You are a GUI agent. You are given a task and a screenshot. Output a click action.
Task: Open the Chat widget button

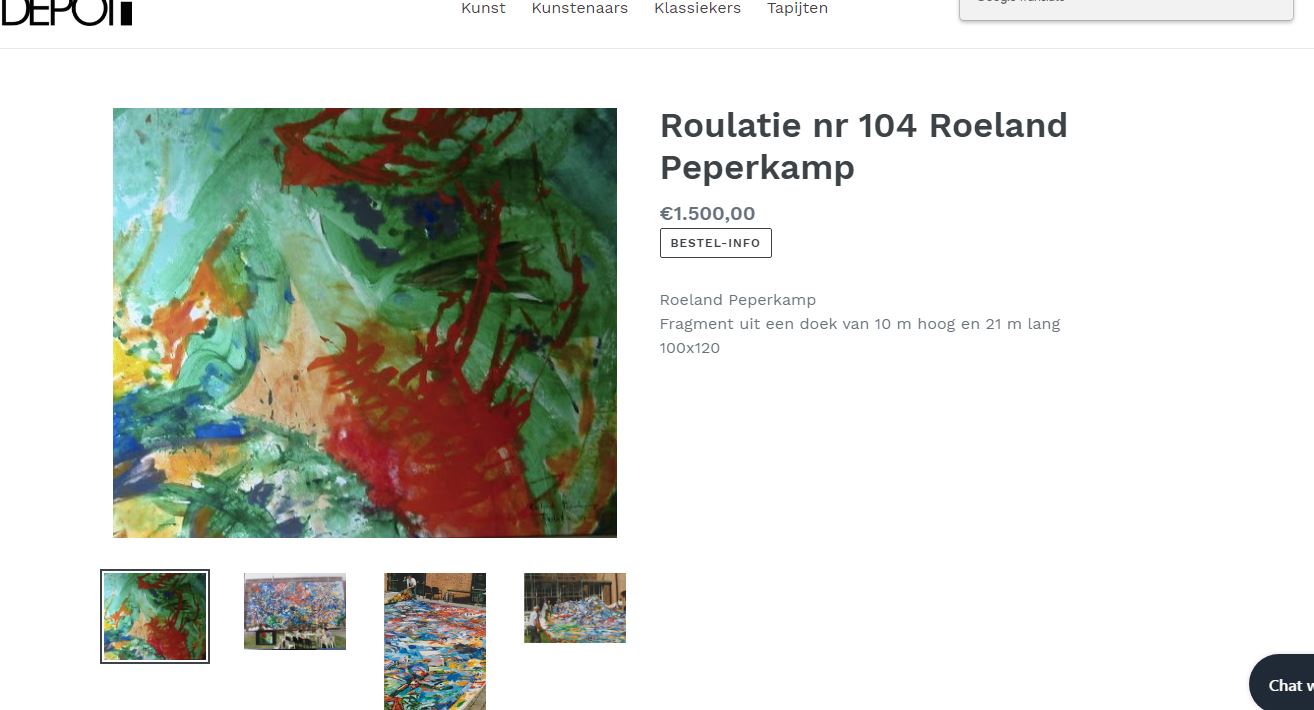coord(1282,684)
